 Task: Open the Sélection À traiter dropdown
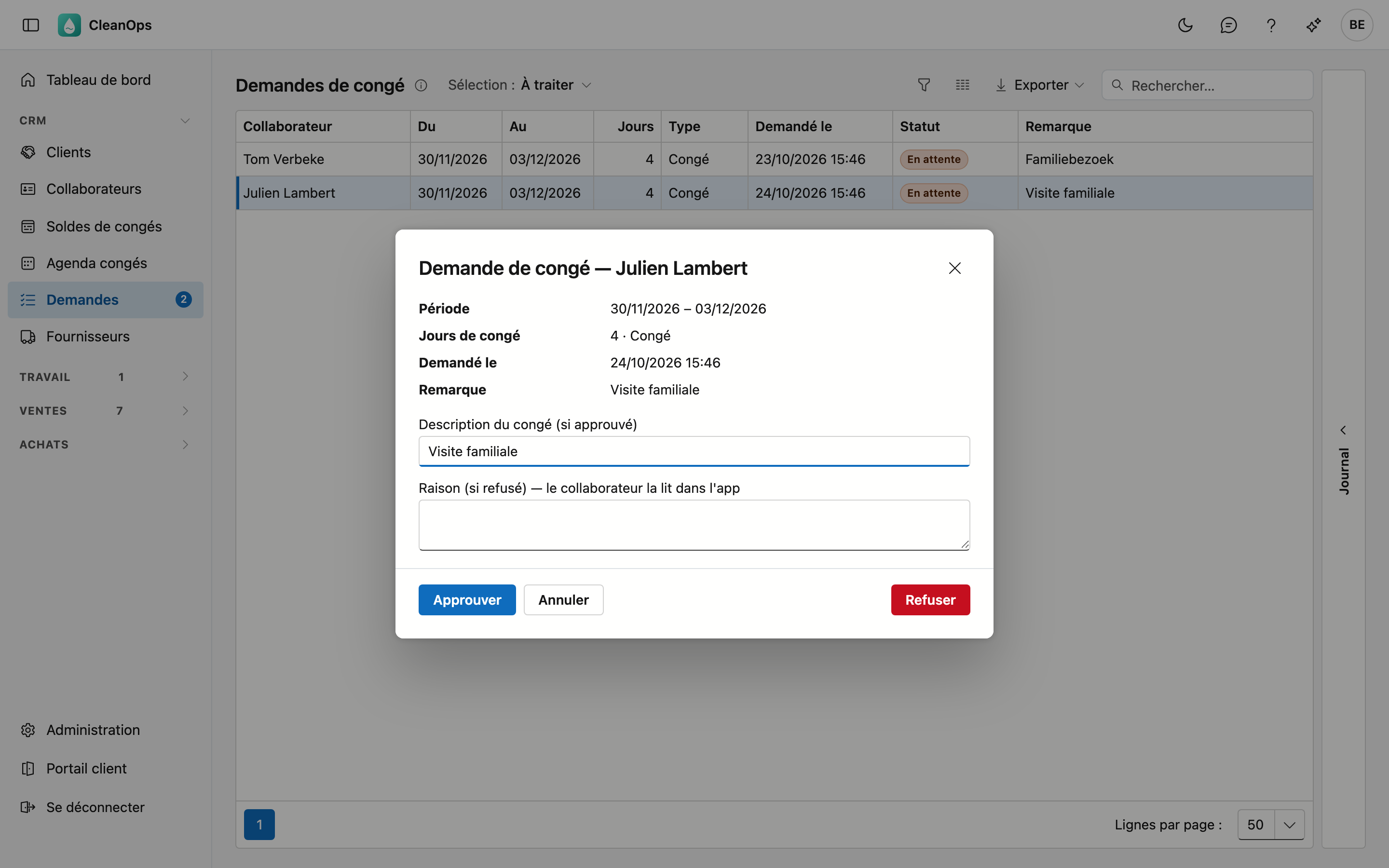tap(519, 85)
